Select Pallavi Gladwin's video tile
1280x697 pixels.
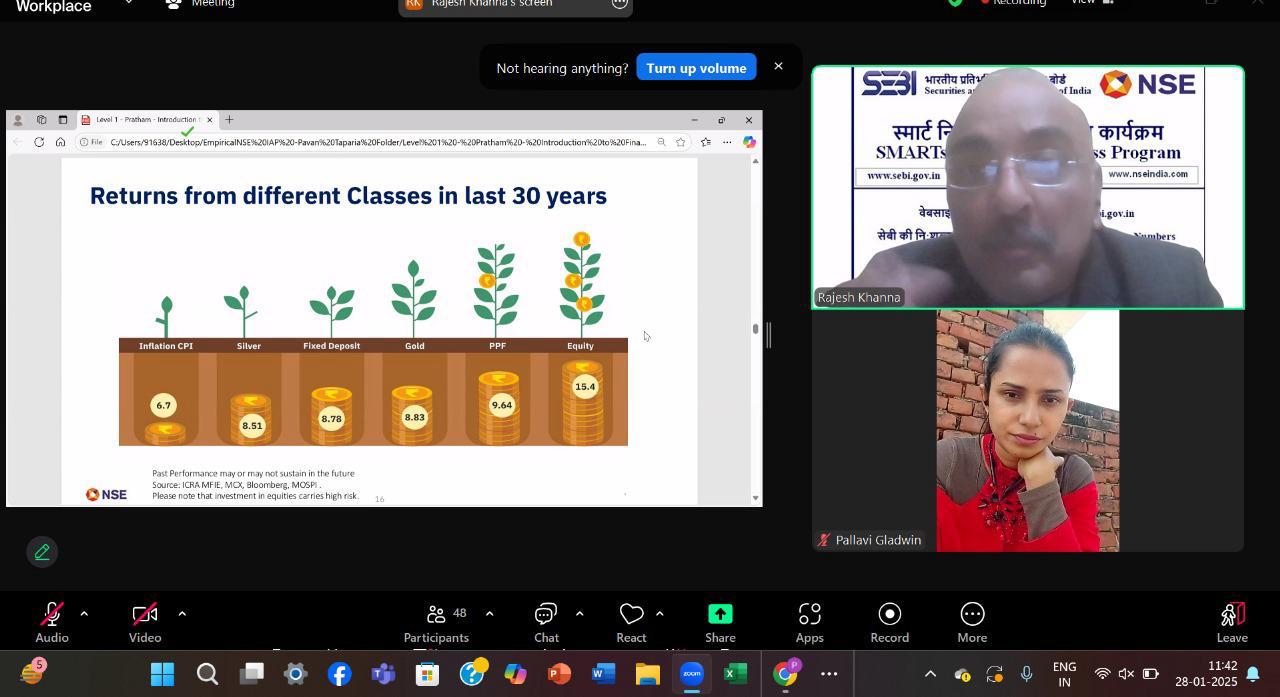pyautogui.click(x=1028, y=431)
